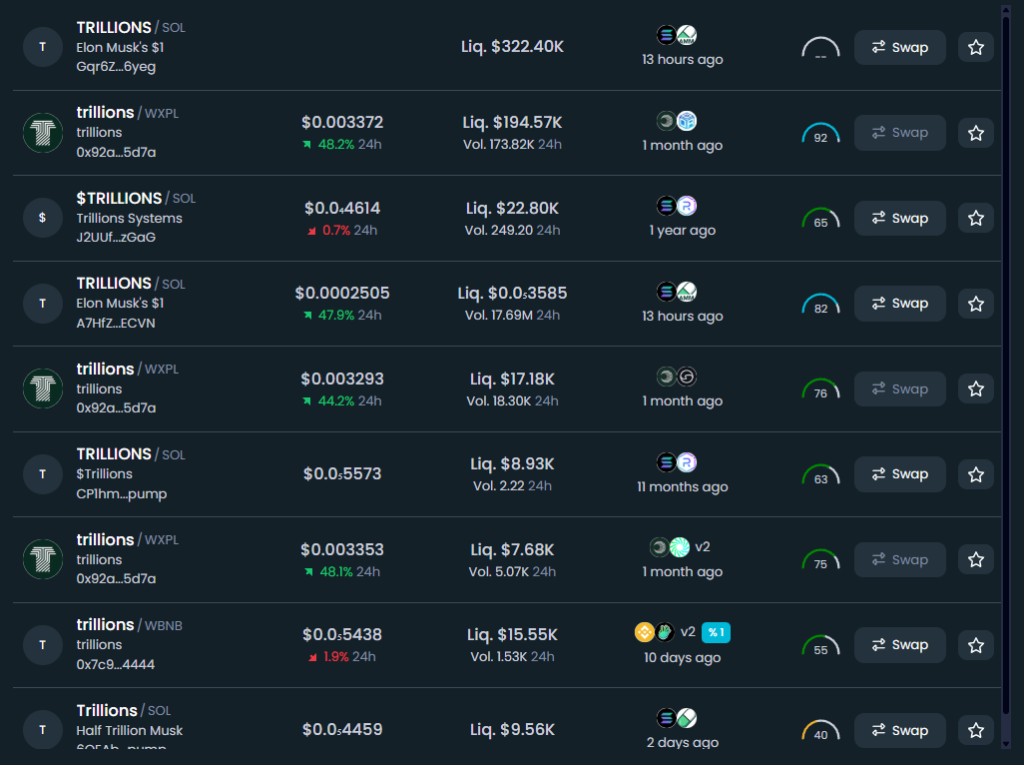Screen dimensions: 1024x765
Task: Click the empty score gauge showing dashes
Action: (820, 50)
